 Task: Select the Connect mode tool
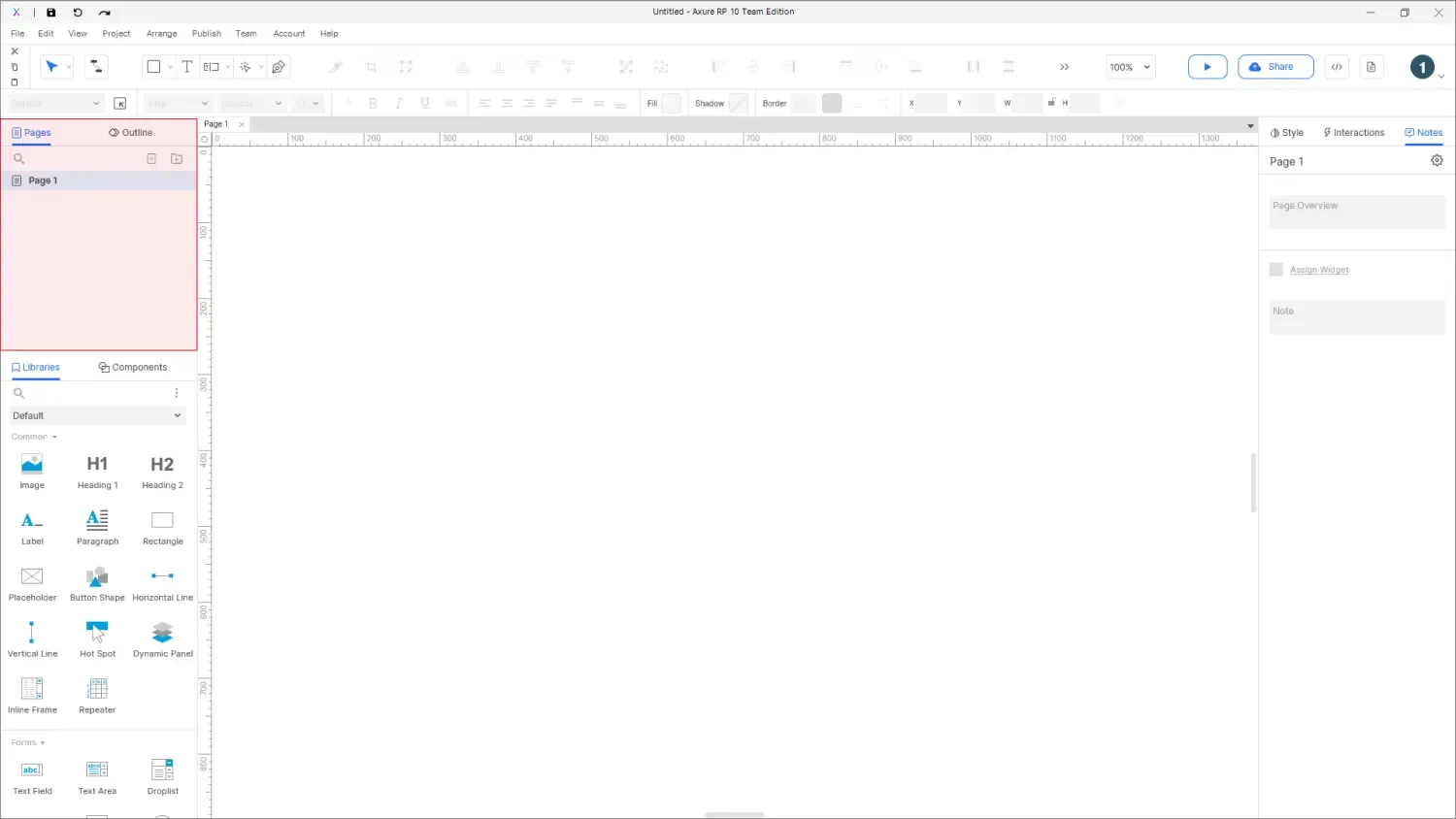(96, 67)
